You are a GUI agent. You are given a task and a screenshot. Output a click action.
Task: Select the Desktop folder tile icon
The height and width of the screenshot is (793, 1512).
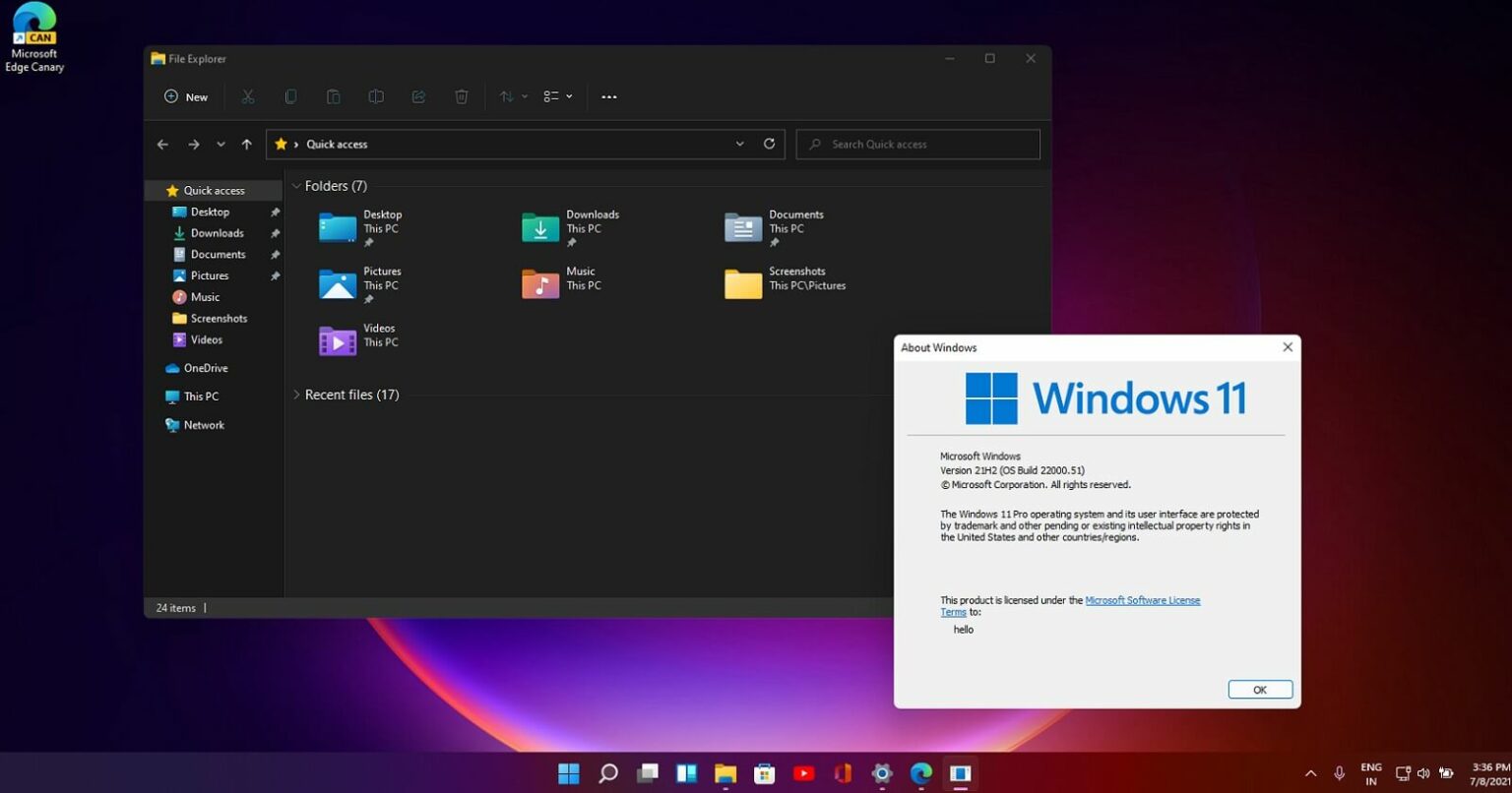(338, 227)
